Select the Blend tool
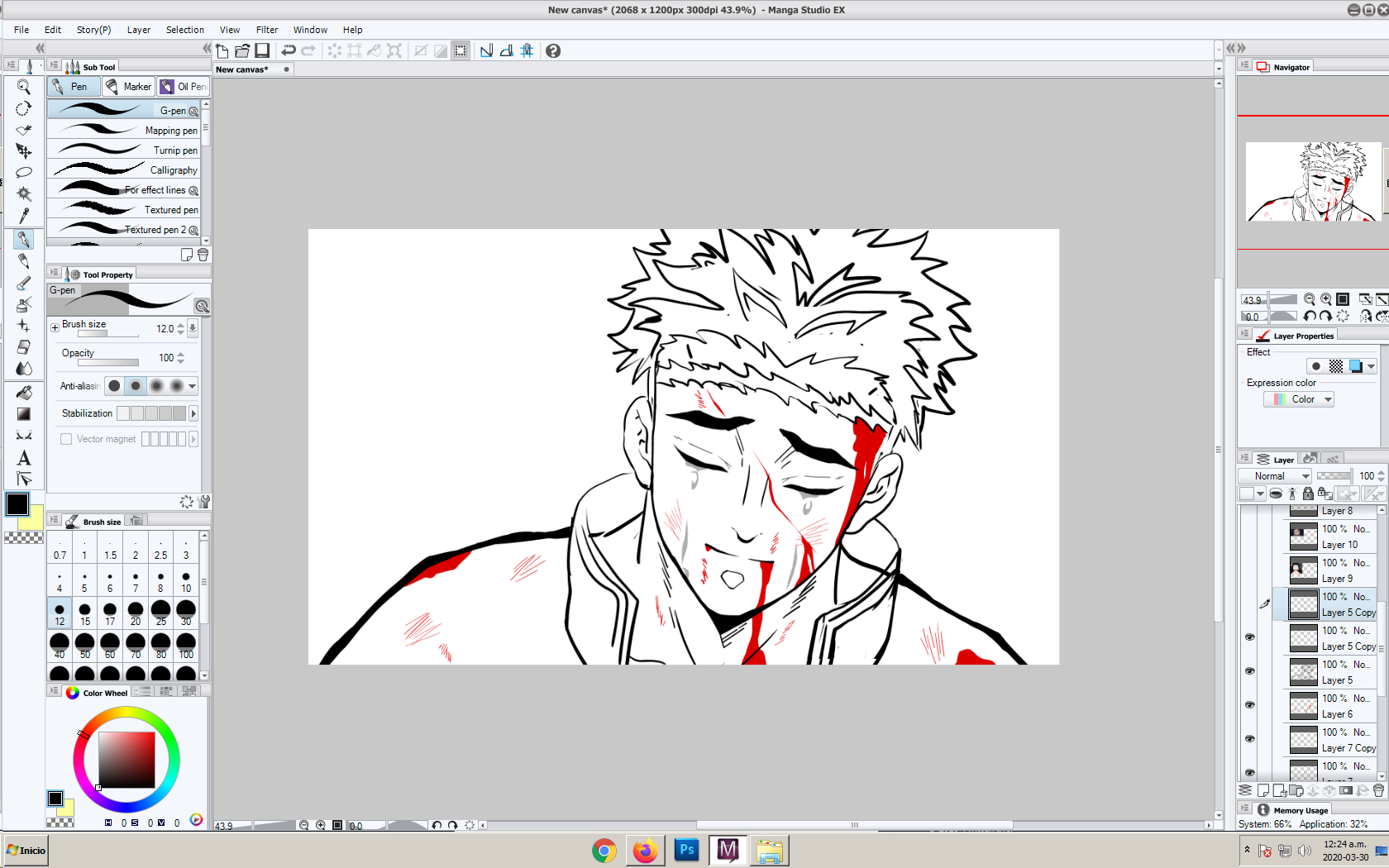Screen dimensions: 1389x868 click(x=24, y=369)
